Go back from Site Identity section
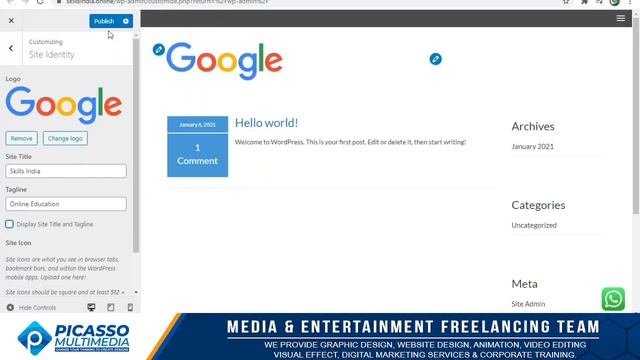The height and width of the screenshot is (360, 640). [11, 48]
